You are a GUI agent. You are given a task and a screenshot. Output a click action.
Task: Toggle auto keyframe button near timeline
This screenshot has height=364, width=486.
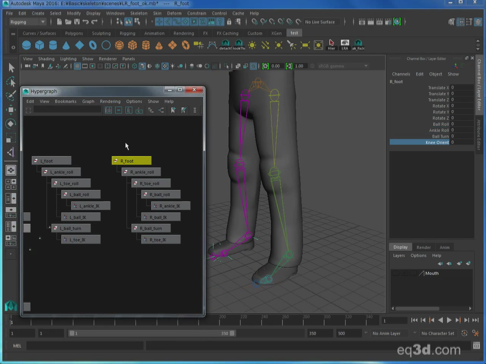(464, 333)
